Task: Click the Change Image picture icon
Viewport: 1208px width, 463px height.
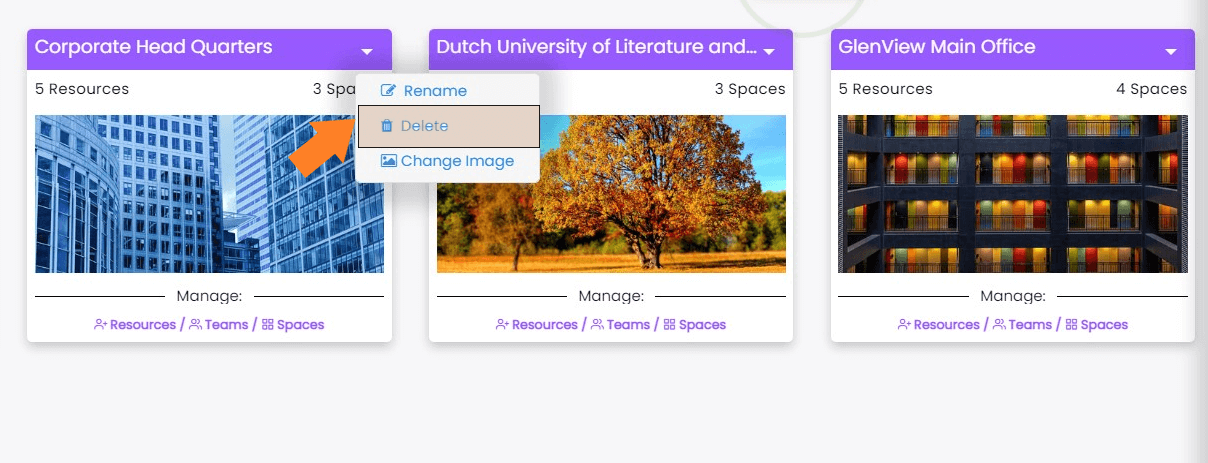Action: 389,161
